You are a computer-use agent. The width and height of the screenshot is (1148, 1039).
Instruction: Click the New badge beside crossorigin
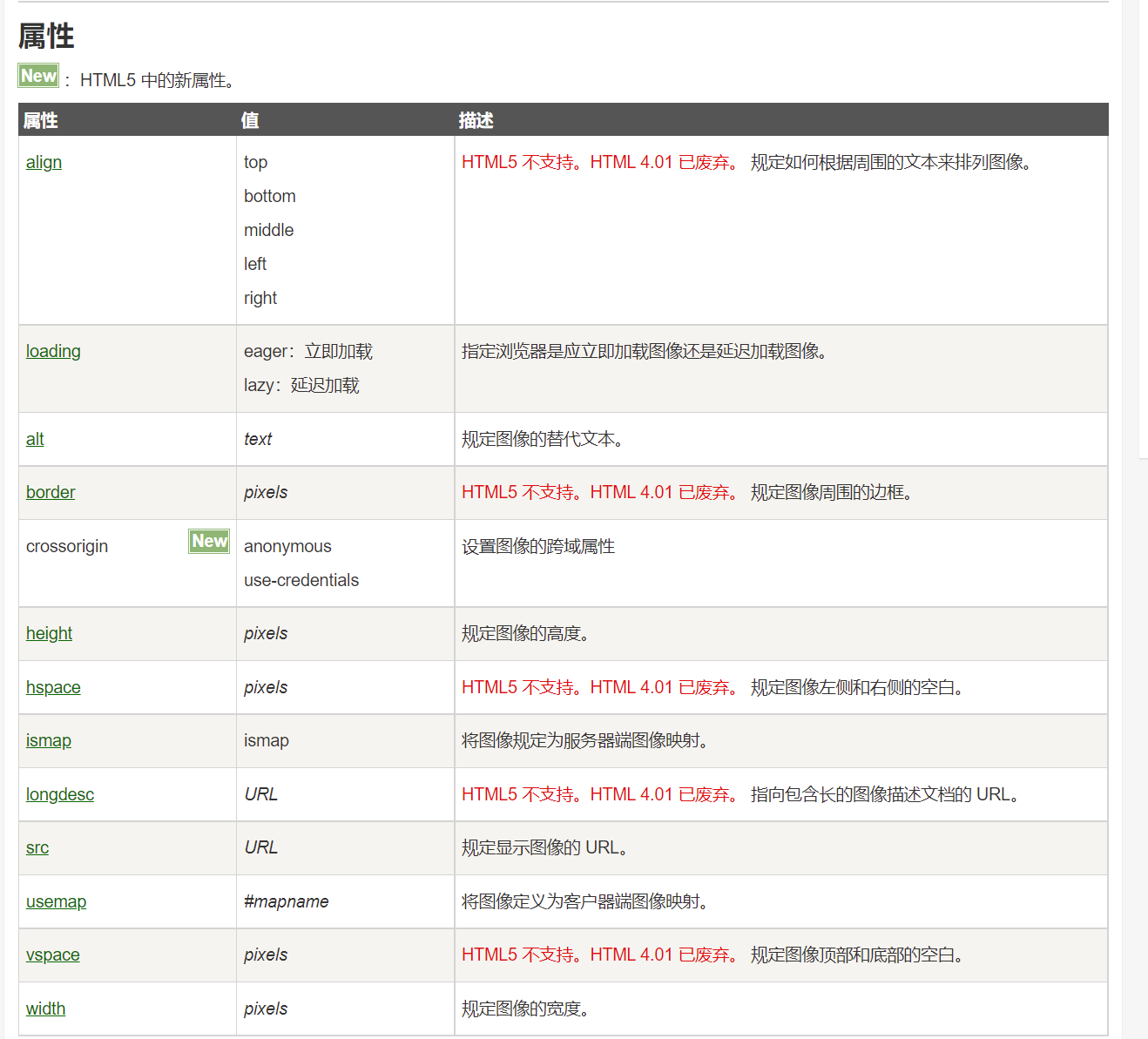tap(209, 542)
